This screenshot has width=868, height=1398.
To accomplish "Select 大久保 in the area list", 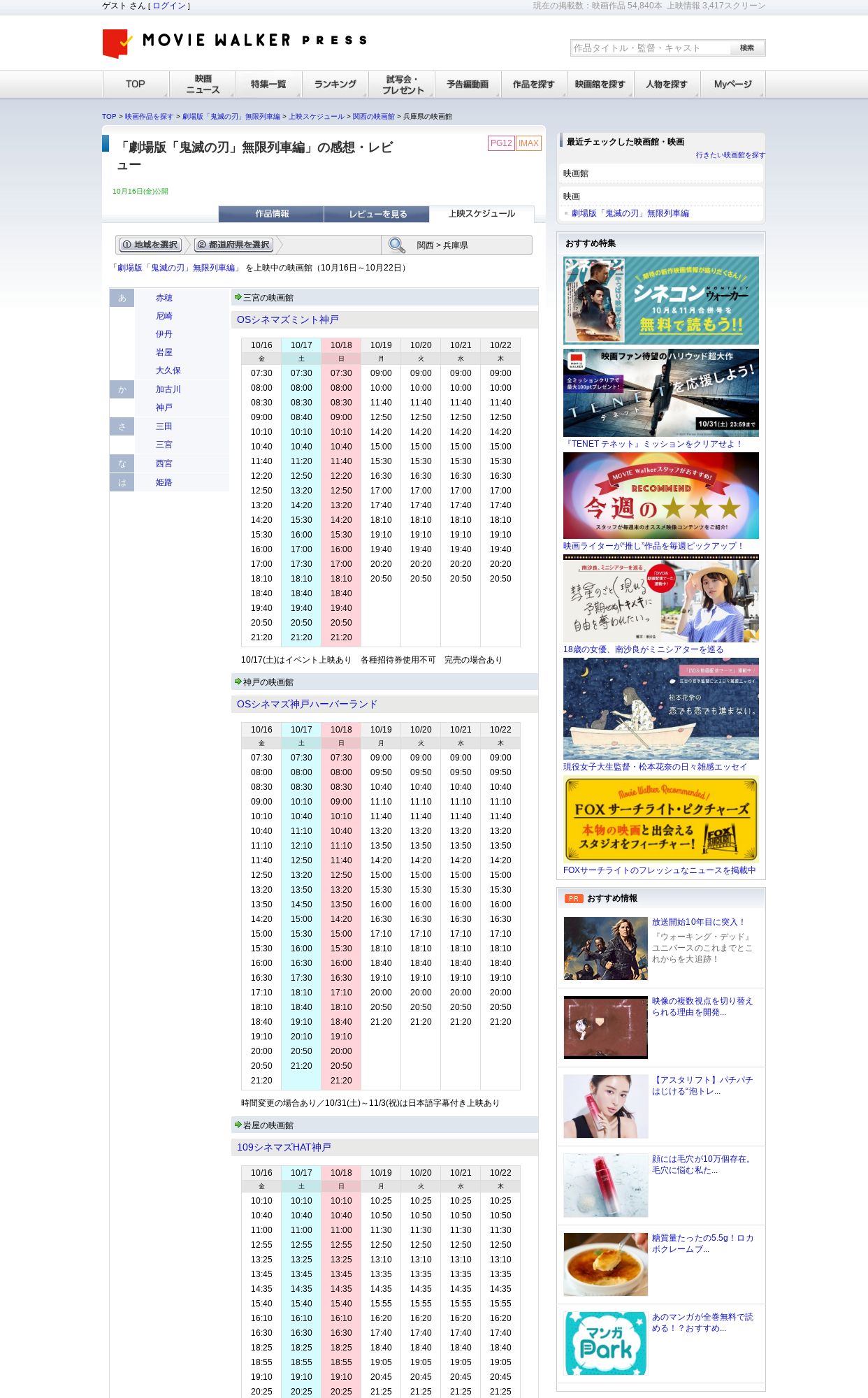I will click(168, 370).
